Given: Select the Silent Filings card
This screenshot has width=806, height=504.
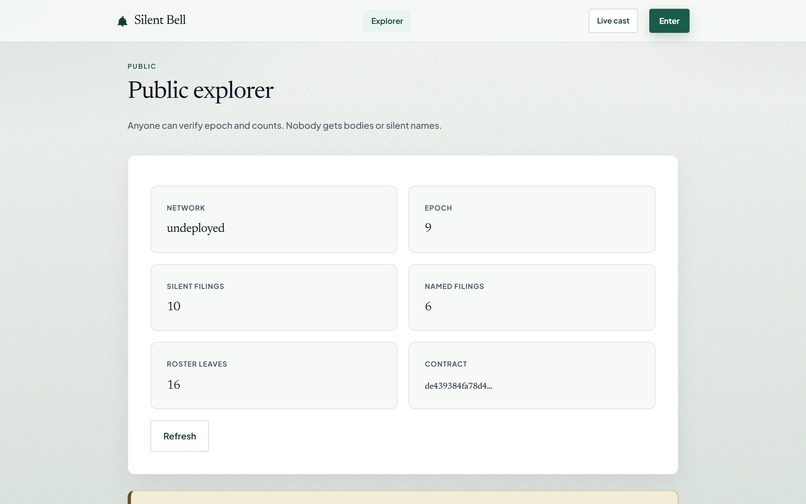Looking at the screenshot, I should click(274, 297).
